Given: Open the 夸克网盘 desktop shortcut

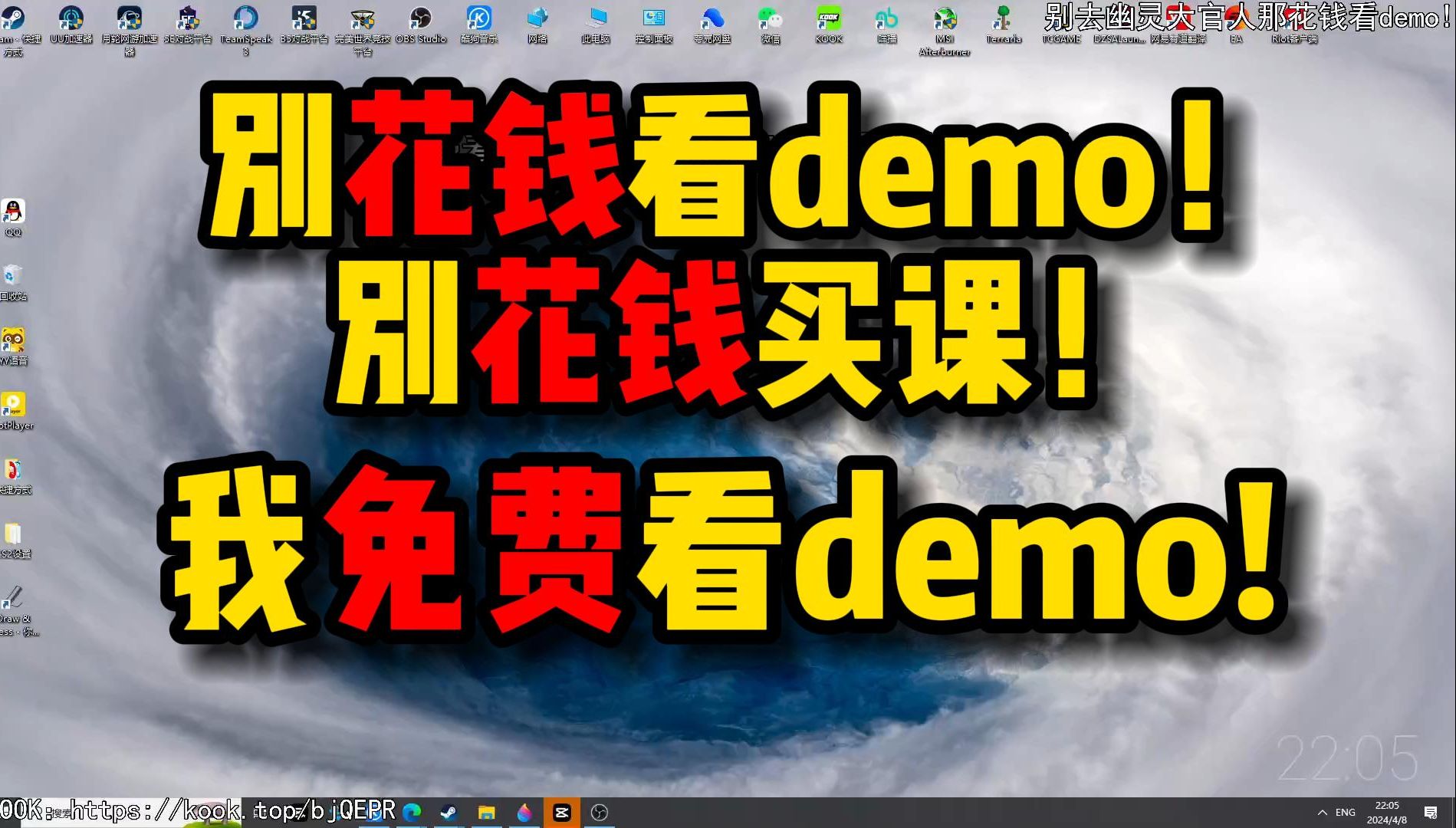Looking at the screenshot, I should (712, 24).
